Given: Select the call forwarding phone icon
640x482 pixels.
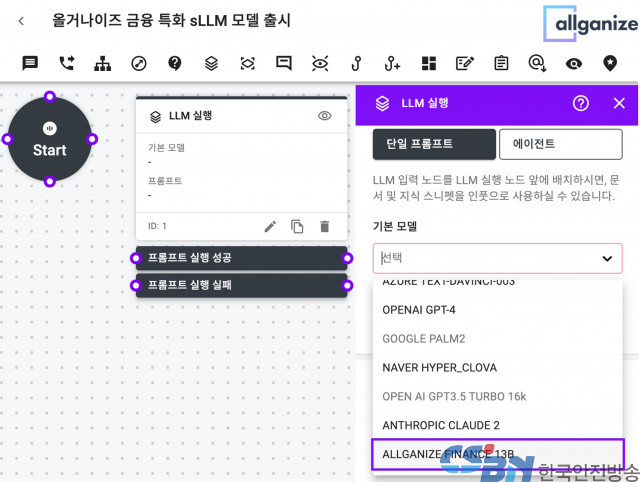Looking at the screenshot, I should pos(67,63).
